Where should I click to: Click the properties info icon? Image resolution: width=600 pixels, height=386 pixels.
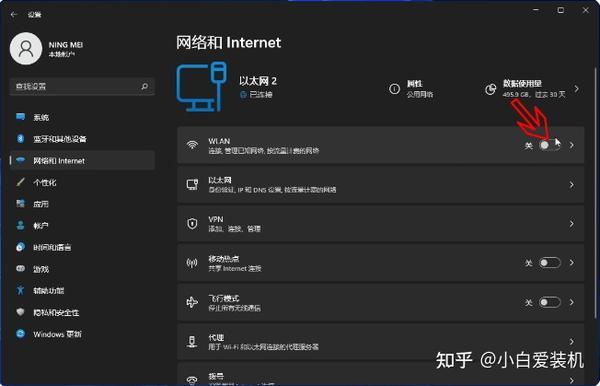395,89
